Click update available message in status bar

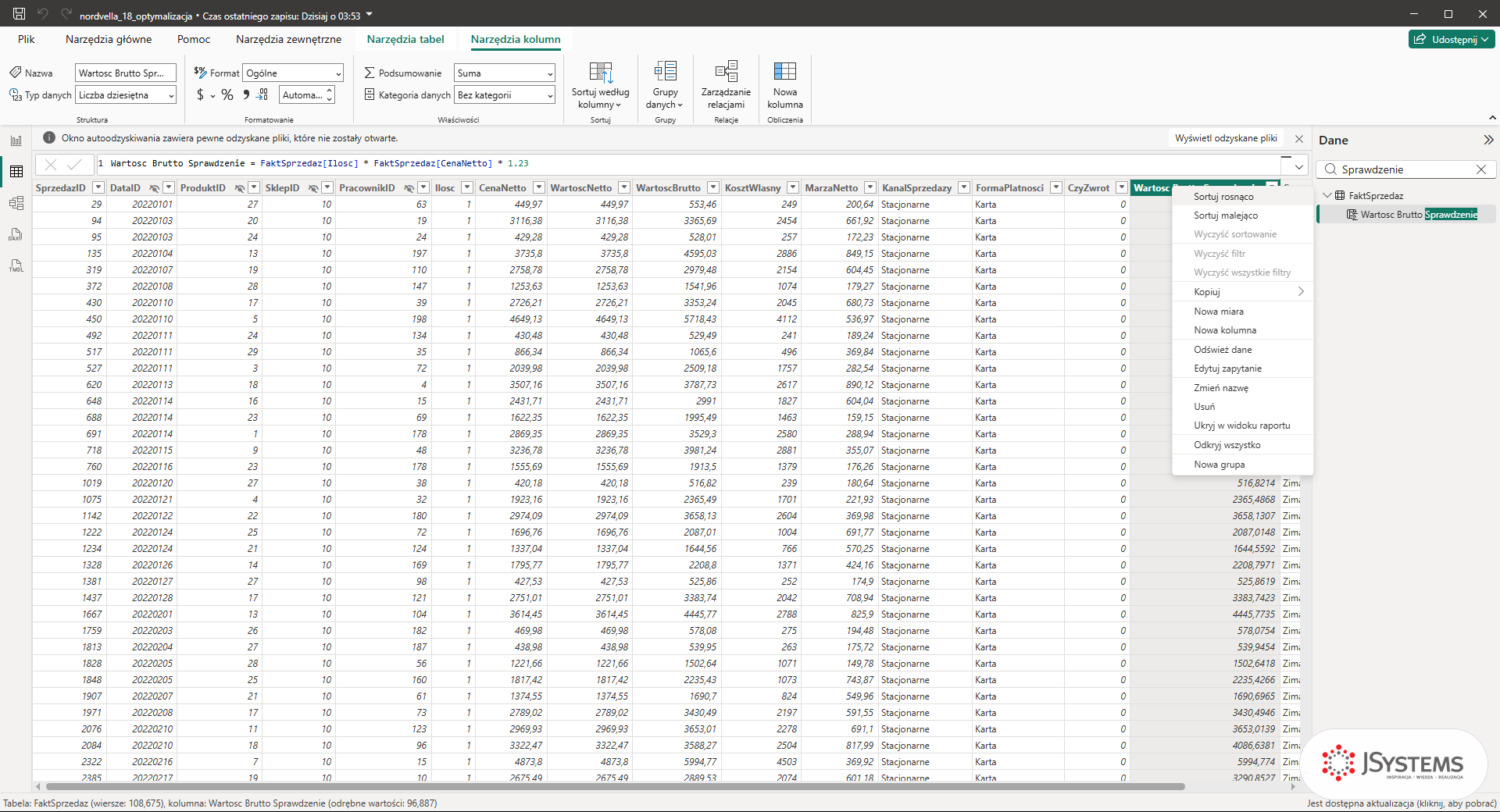[x=1402, y=803]
